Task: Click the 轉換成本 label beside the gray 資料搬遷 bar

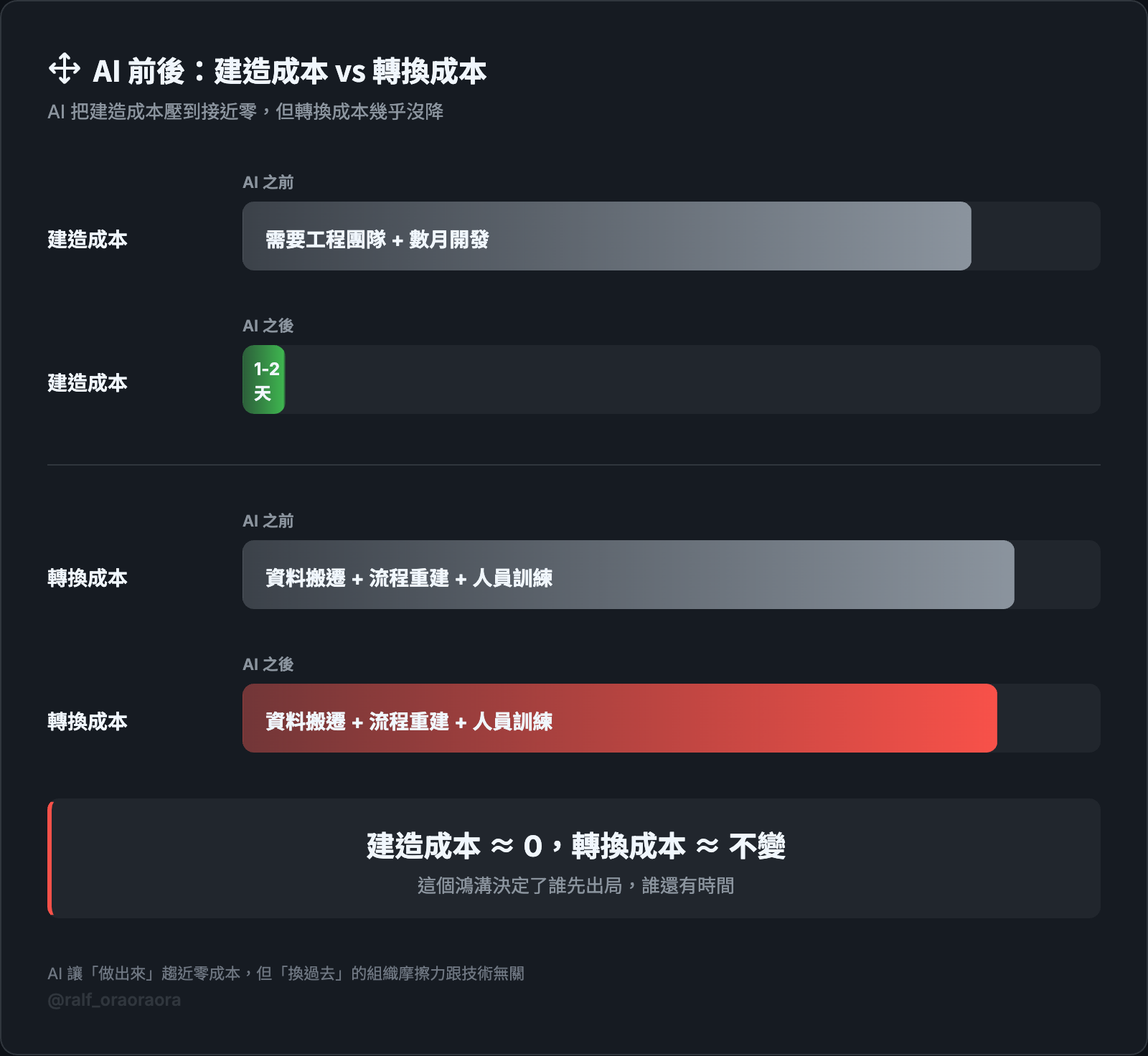Action: click(88, 577)
